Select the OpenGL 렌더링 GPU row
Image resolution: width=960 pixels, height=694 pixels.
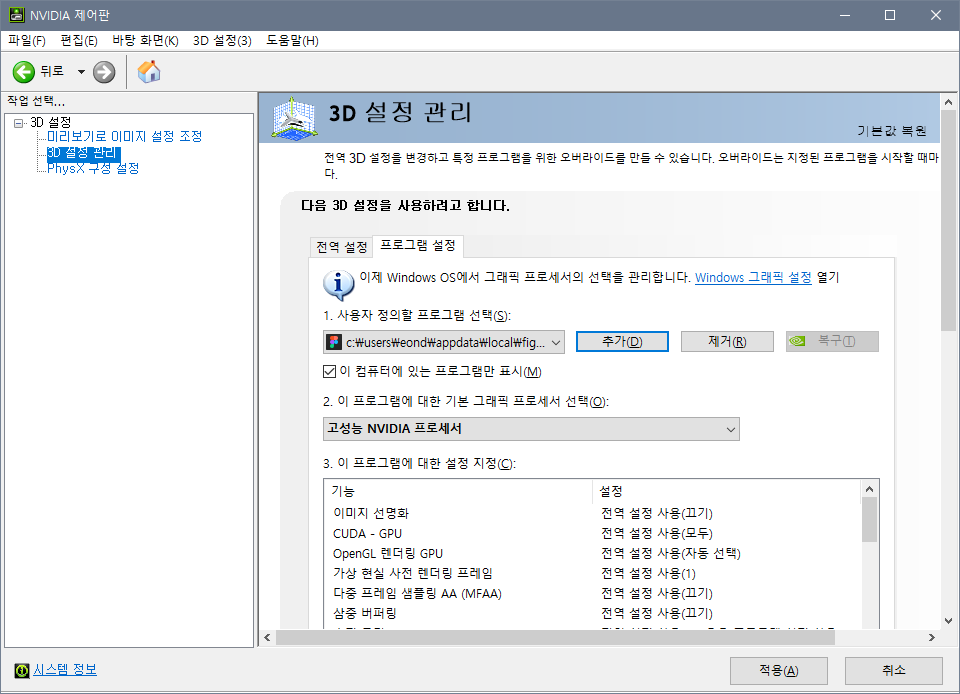click(592, 553)
